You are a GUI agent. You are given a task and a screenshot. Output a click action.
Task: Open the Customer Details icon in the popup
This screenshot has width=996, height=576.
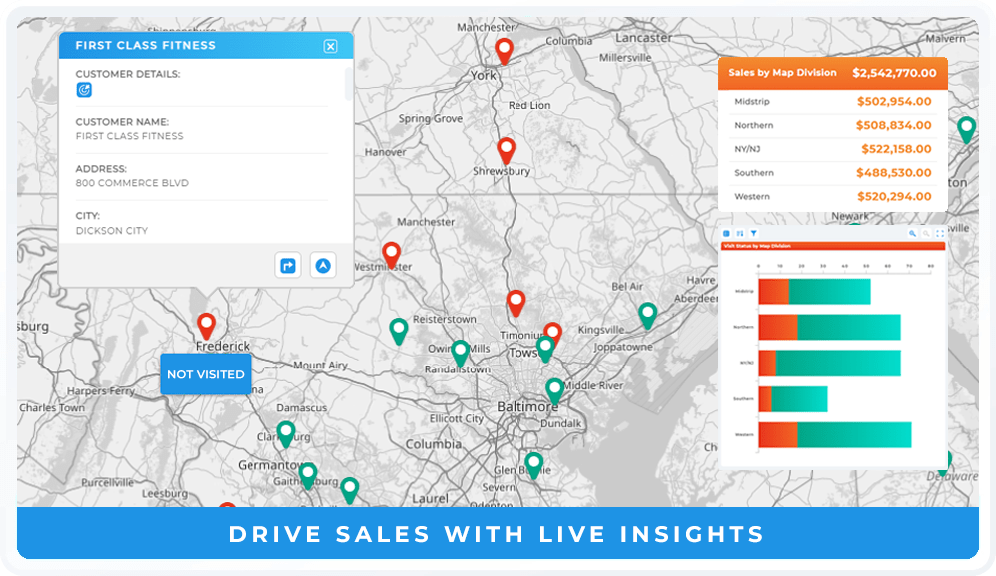tap(85, 89)
